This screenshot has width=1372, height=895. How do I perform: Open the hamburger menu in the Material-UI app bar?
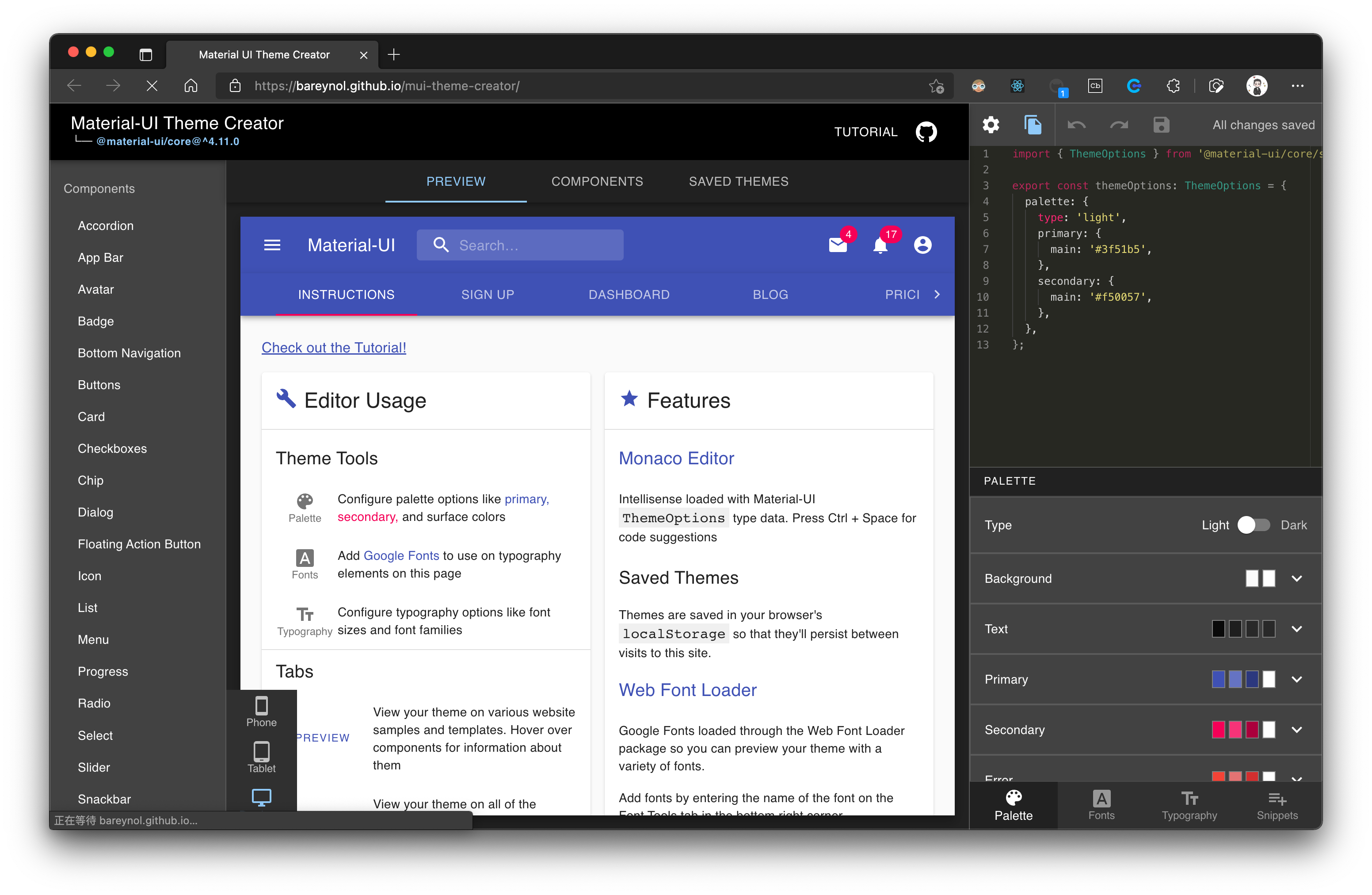click(272, 245)
